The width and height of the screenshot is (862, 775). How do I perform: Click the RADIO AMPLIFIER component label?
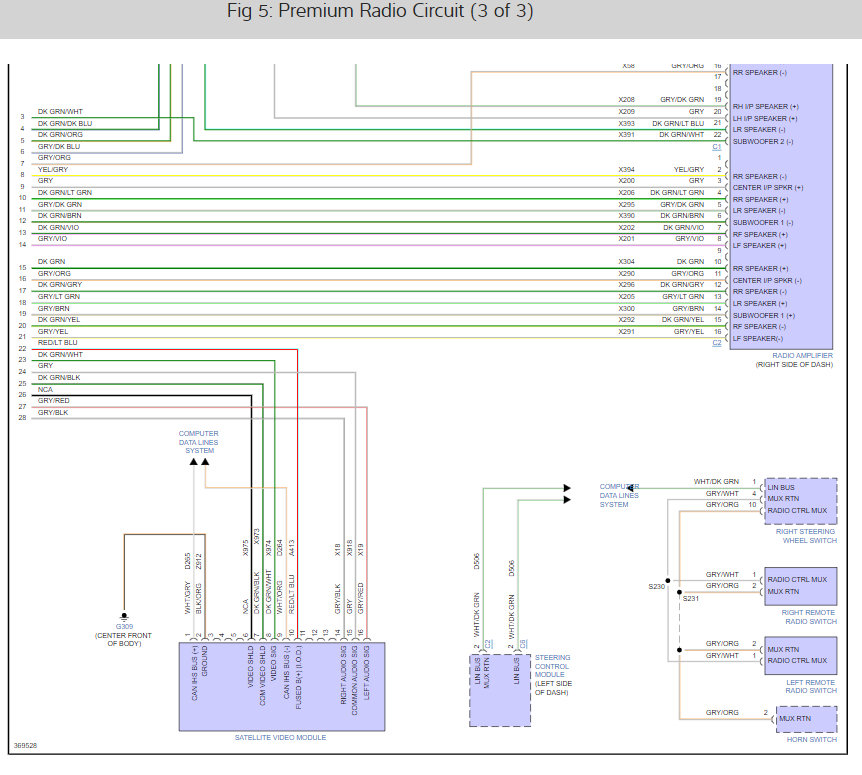pyautogui.click(x=802, y=356)
